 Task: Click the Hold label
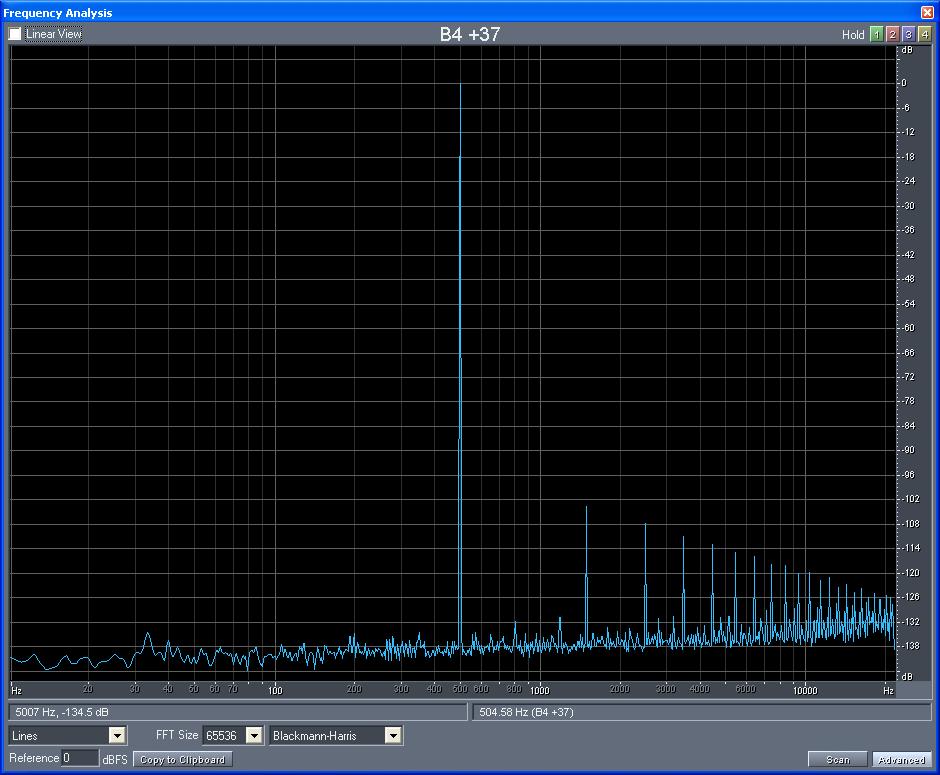(853, 35)
